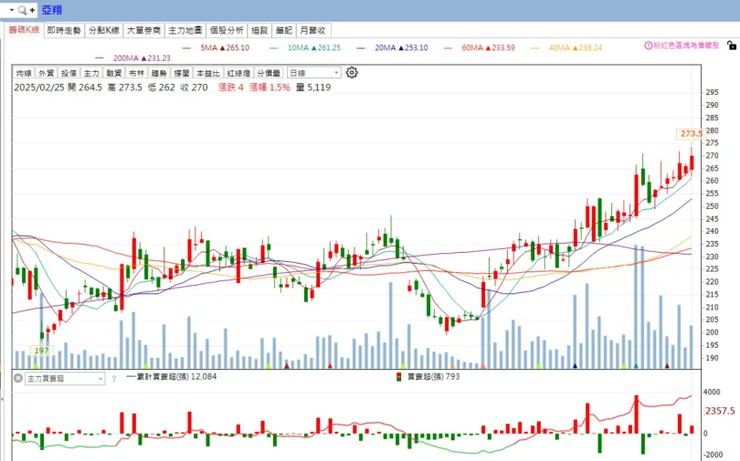Screen dimensions: 740x461
Task: Click the 200MA legend line swatch
Action: pyautogui.click(x=99, y=58)
